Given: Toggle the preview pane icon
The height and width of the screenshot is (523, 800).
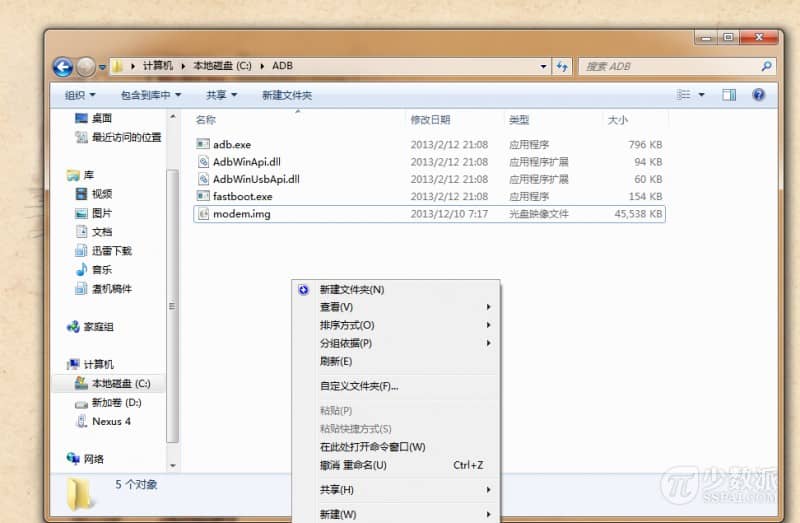Looking at the screenshot, I should (729, 95).
